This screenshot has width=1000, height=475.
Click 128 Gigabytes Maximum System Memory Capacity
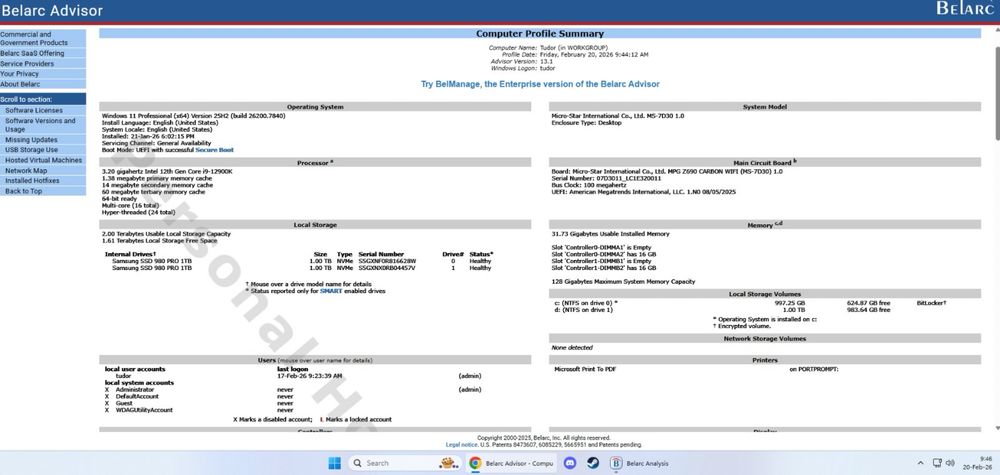(x=623, y=281)
